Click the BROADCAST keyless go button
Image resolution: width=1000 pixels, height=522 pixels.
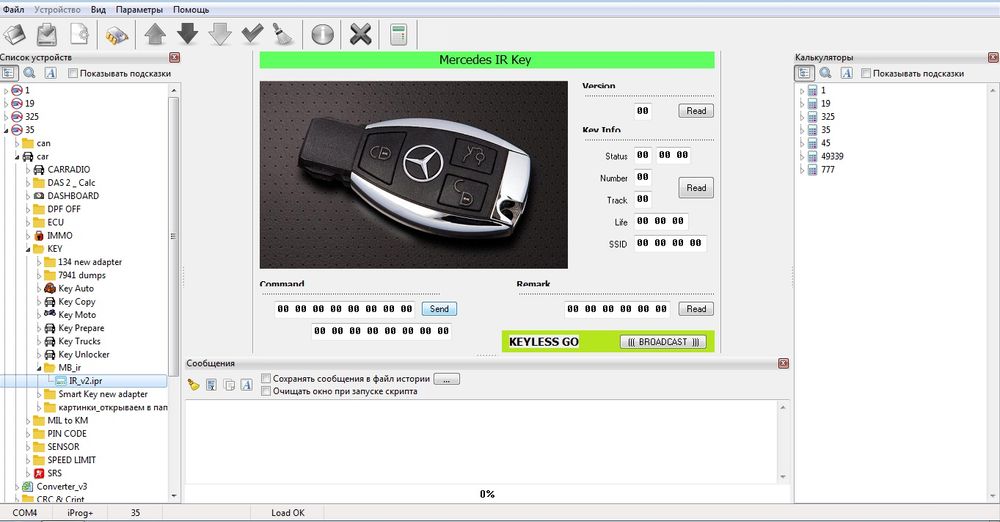coord(663,342)
